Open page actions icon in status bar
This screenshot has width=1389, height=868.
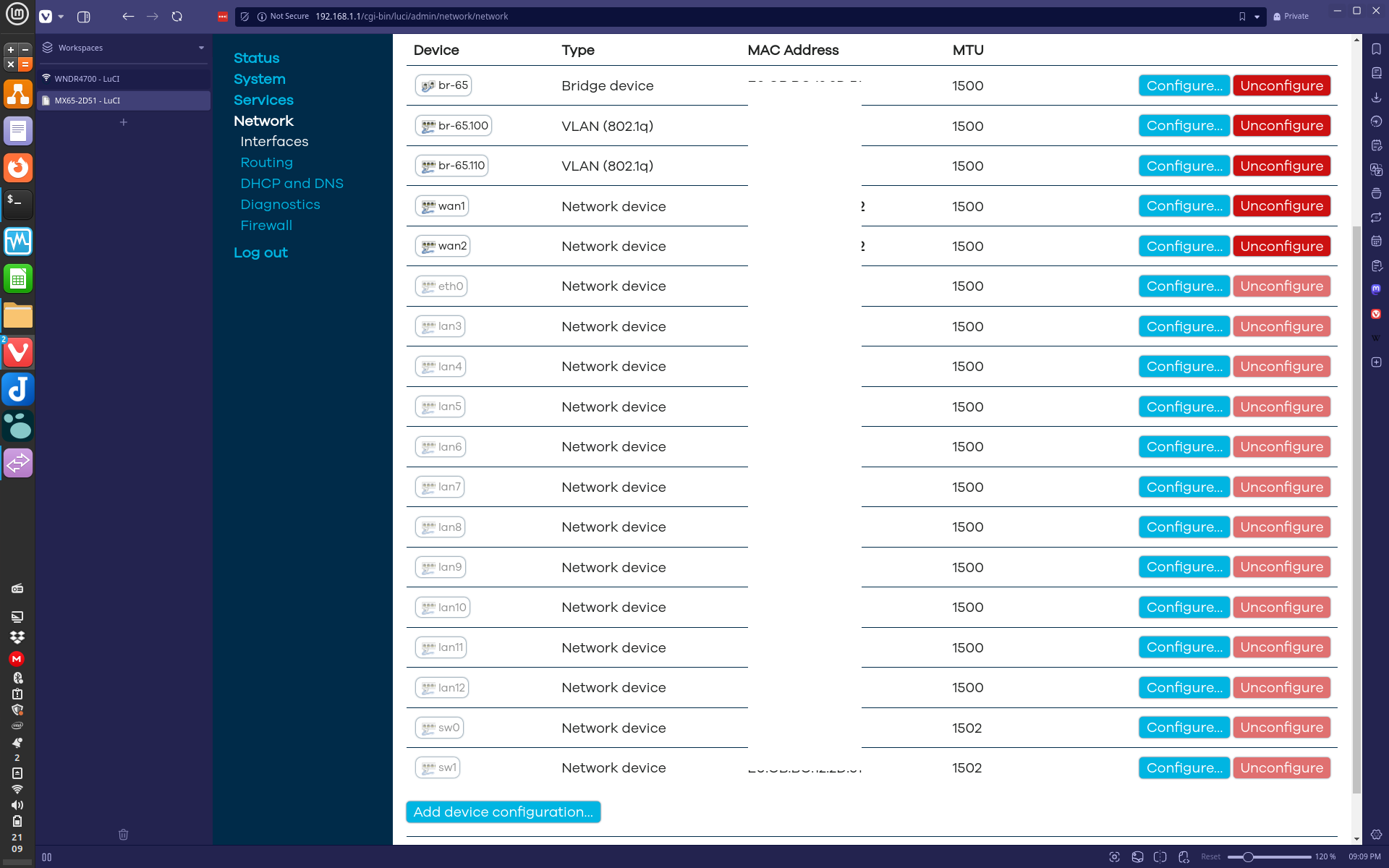point(1184,856)
